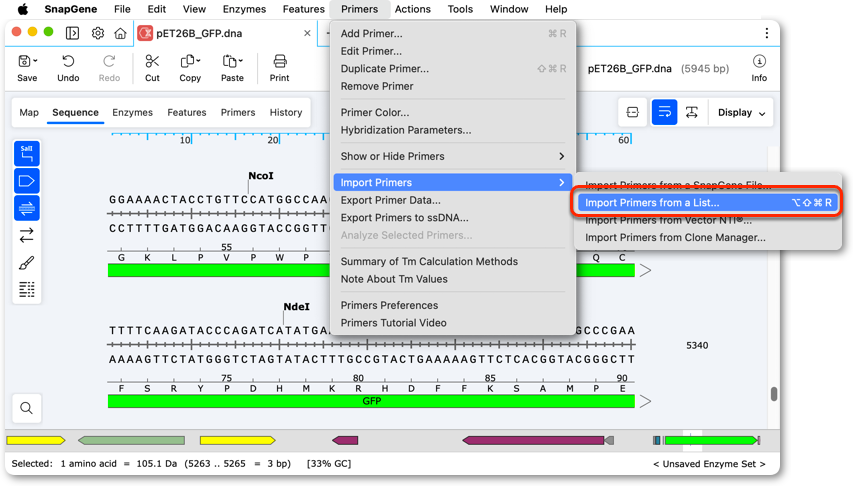Toggle show features arrow button
Viewport: 853px width, 486px height.
(x=27, y=181)
